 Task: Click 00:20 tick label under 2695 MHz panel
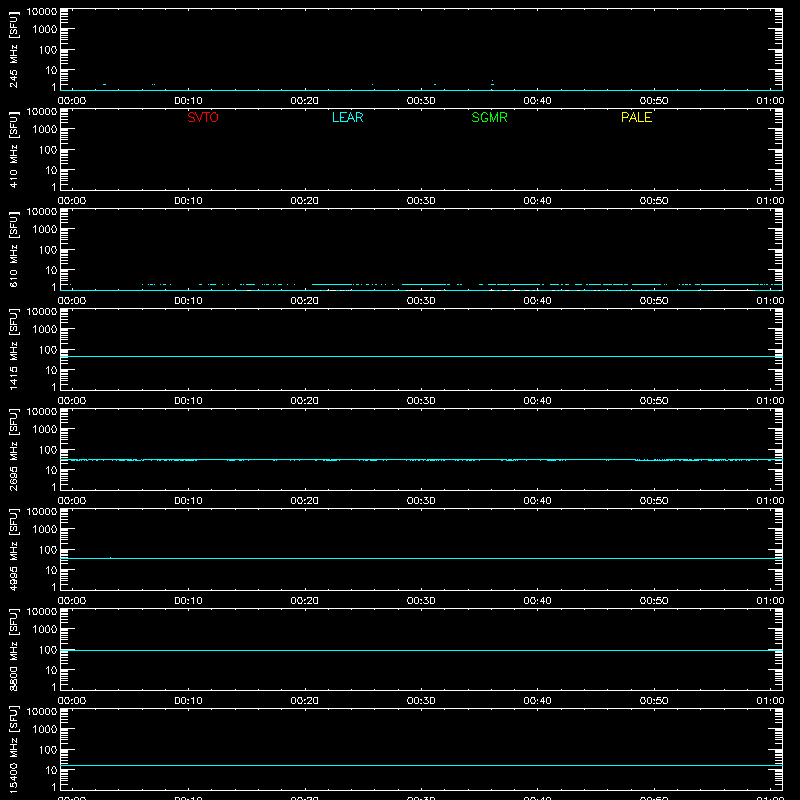coord(305,501)
